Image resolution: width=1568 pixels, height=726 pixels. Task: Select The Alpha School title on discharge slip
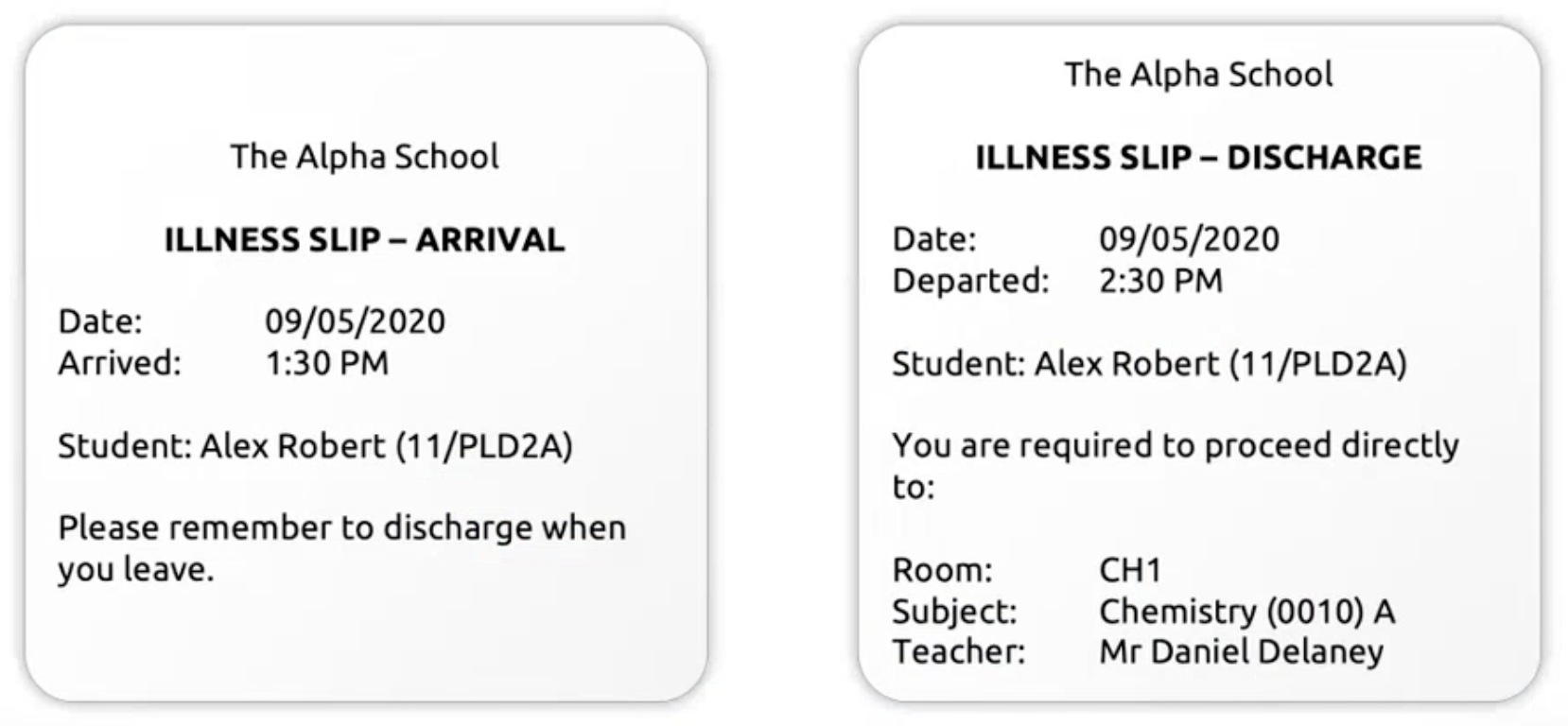pos(1198,75)
